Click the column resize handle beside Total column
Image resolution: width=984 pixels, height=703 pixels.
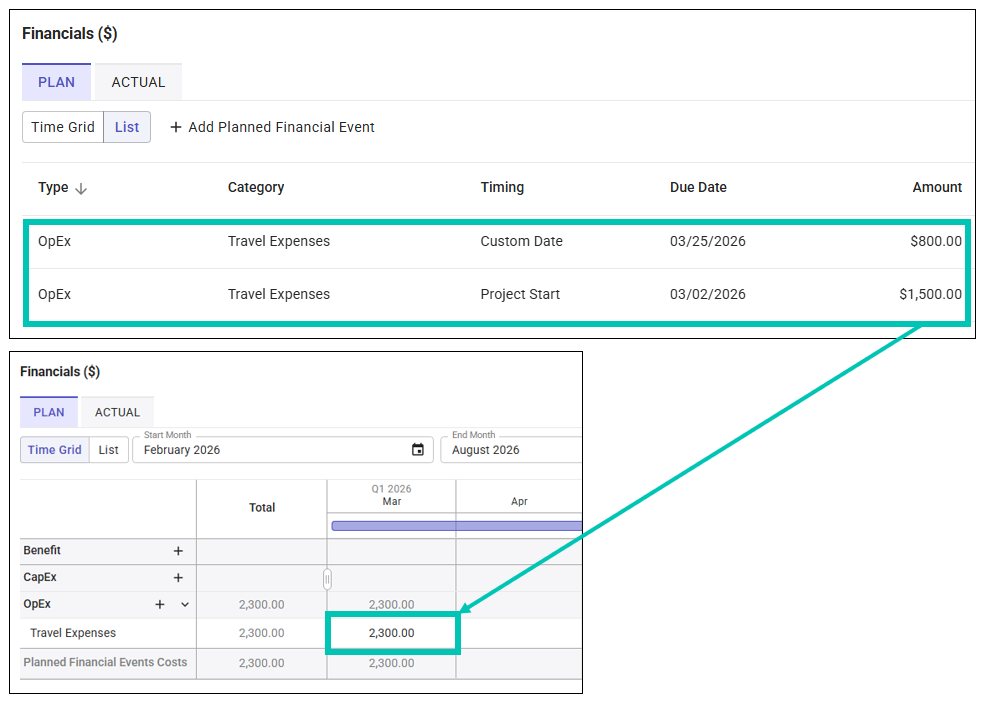click(327, 579)
